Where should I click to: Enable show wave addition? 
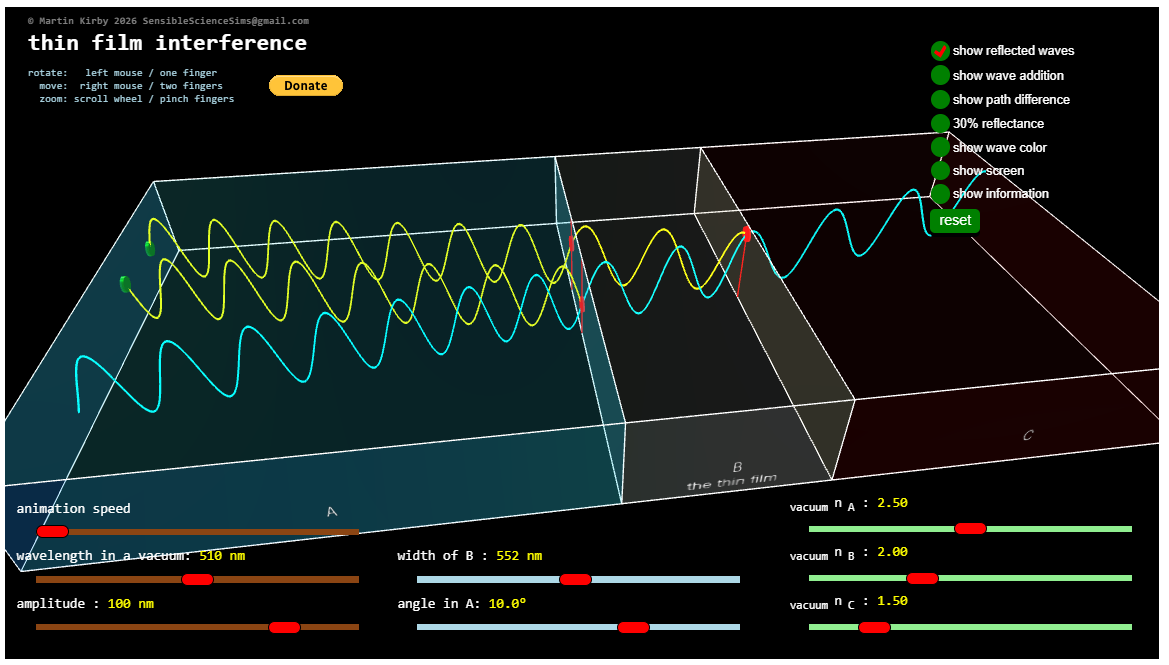pyautogui.click(x=939, y=75)
